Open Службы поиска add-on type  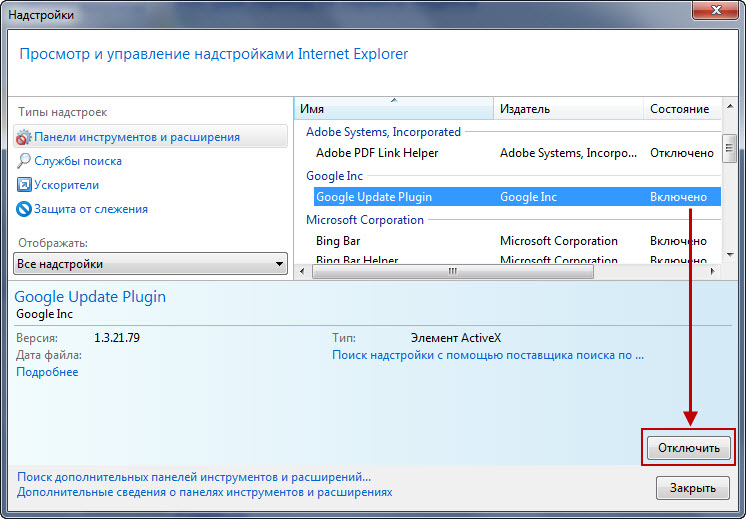tap(78, 161)
